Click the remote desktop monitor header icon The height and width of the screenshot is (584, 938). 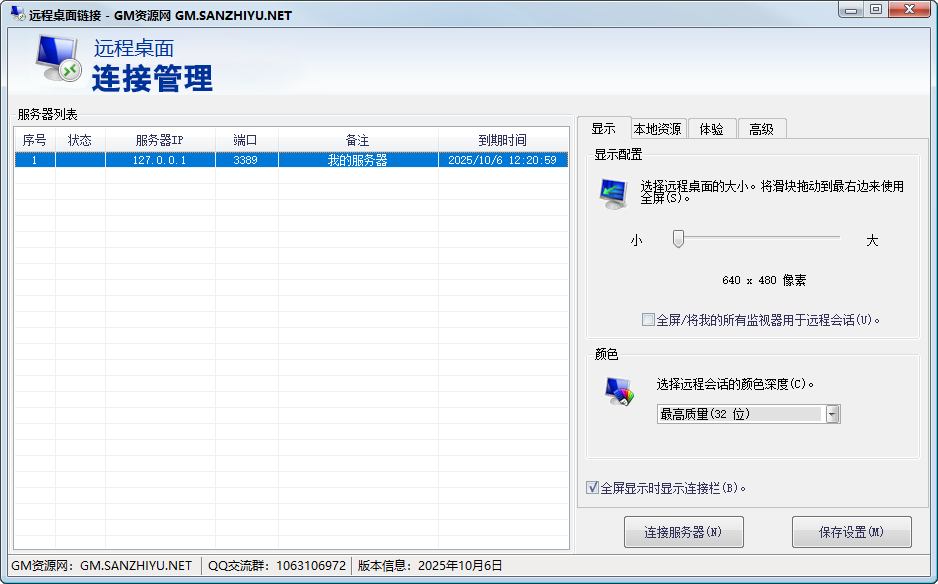pyautogui.click(x=60, y=60)
